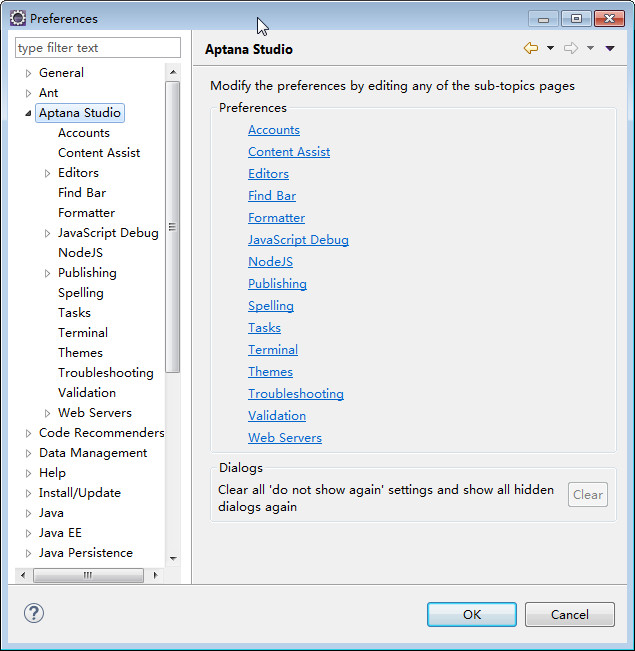Open the Accounts link
This screenshot has width=635, height=651.
(274, 130)
